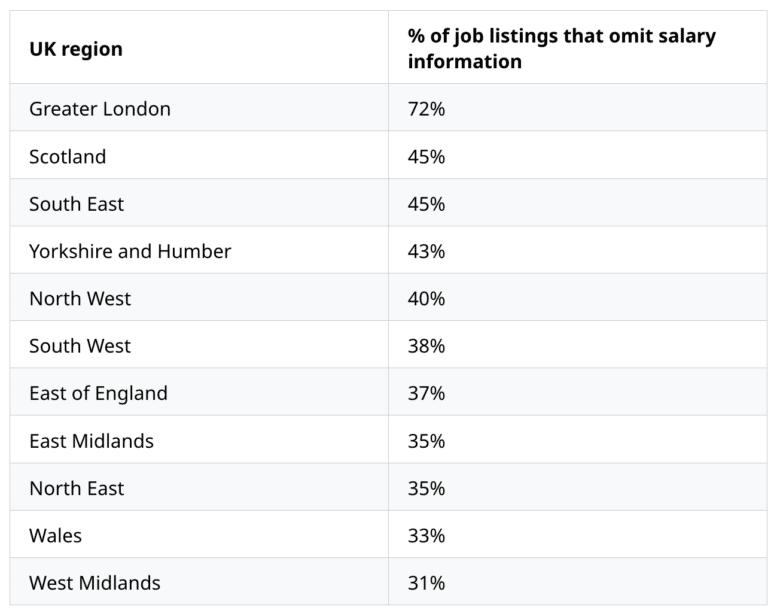Click the 43% value in the table
The width and height of the screenshot is (780, 613).
(x=426, y=252)
